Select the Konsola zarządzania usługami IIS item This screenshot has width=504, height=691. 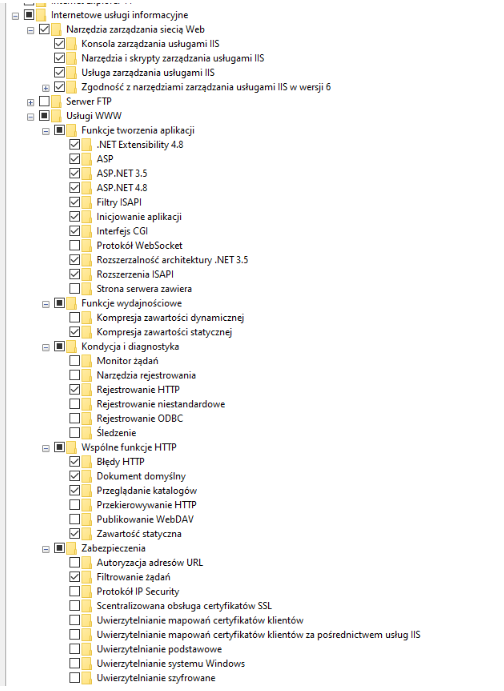click(150, 44)
